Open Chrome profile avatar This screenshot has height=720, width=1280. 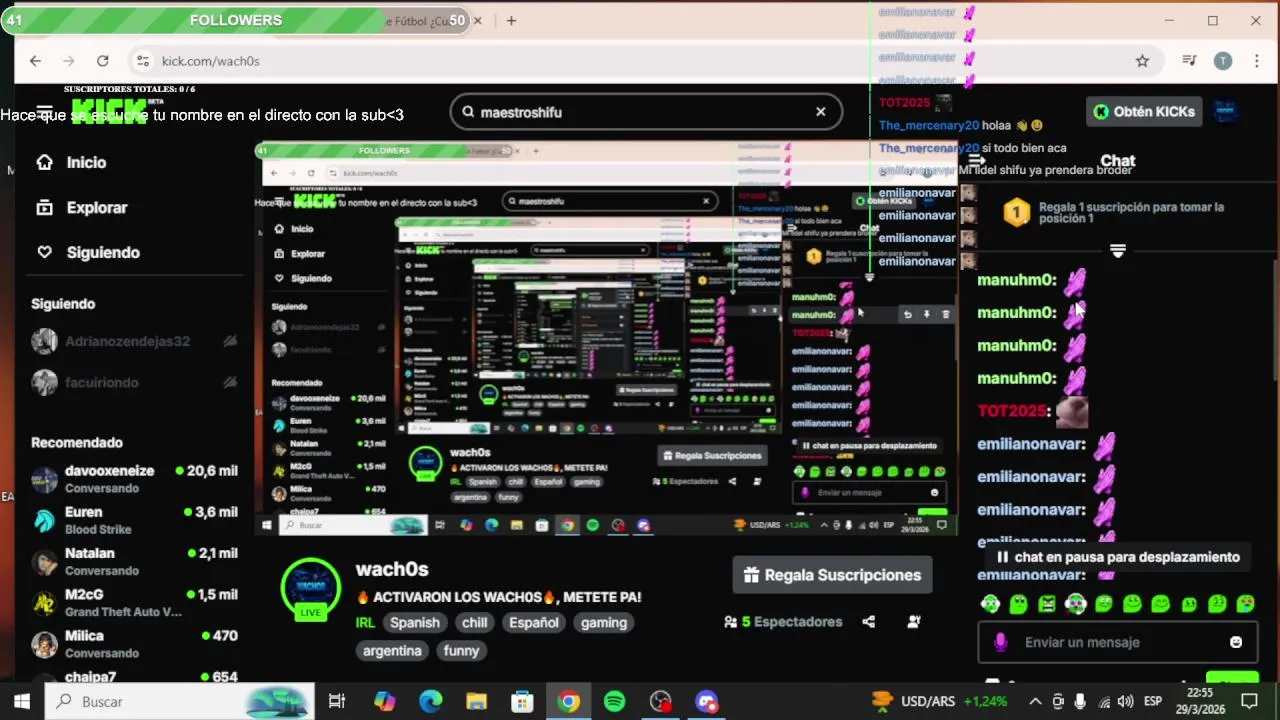(x=1222, y=61)
